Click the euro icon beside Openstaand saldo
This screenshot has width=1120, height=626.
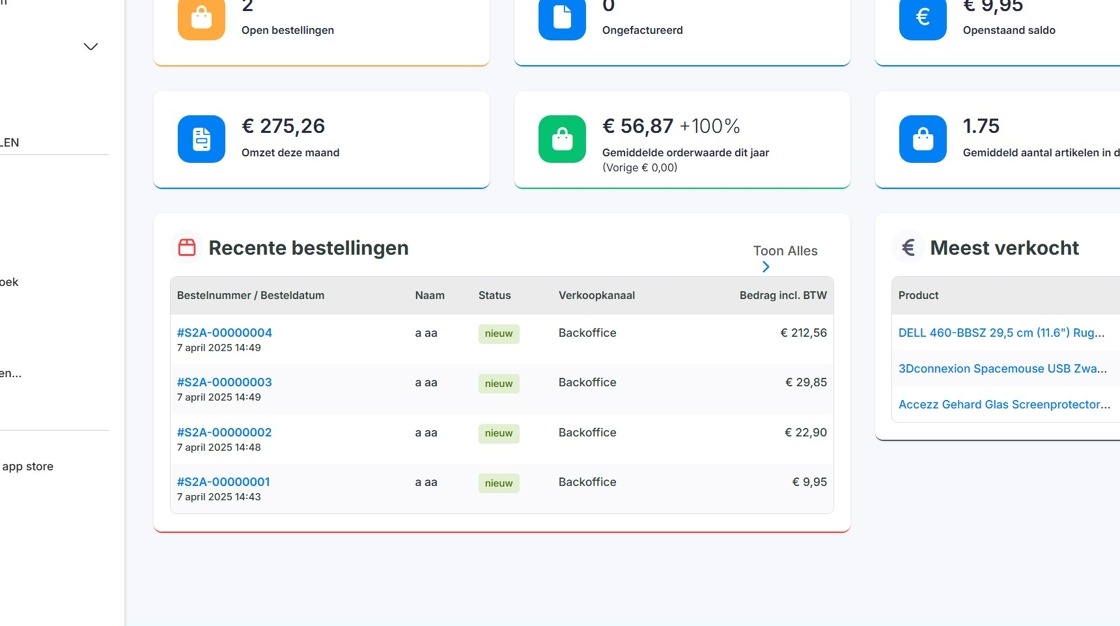[923, 17]
